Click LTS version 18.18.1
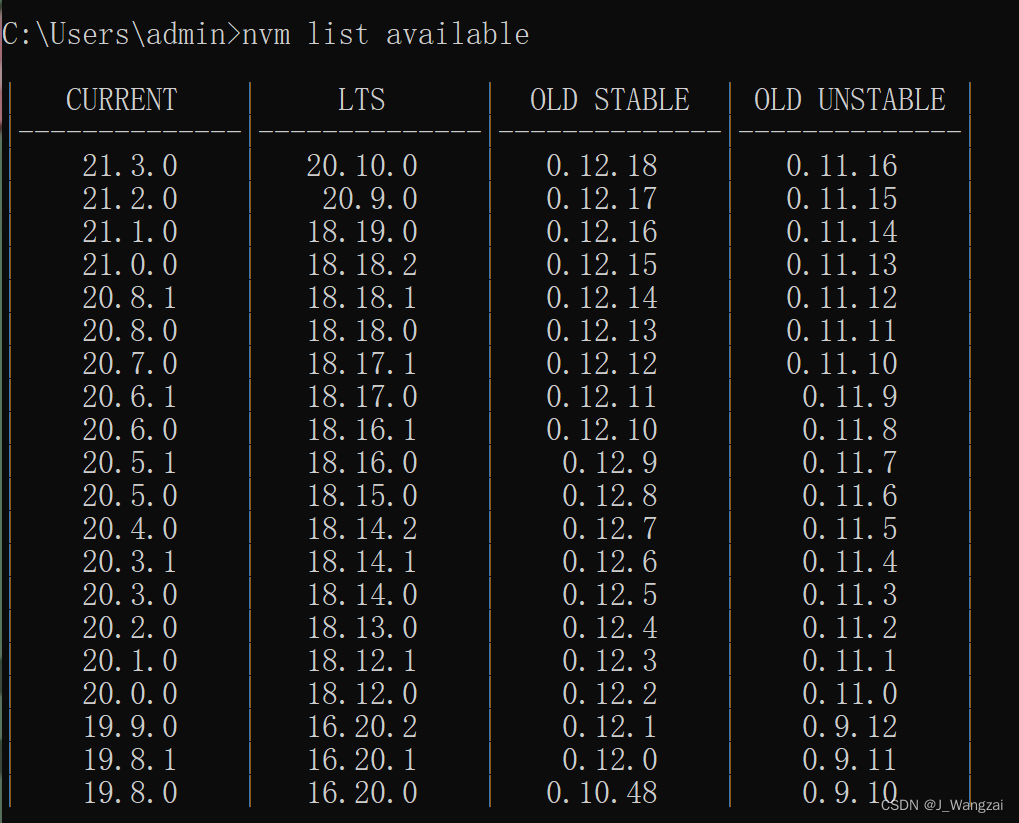1019x823 pixels. (362, 298)
